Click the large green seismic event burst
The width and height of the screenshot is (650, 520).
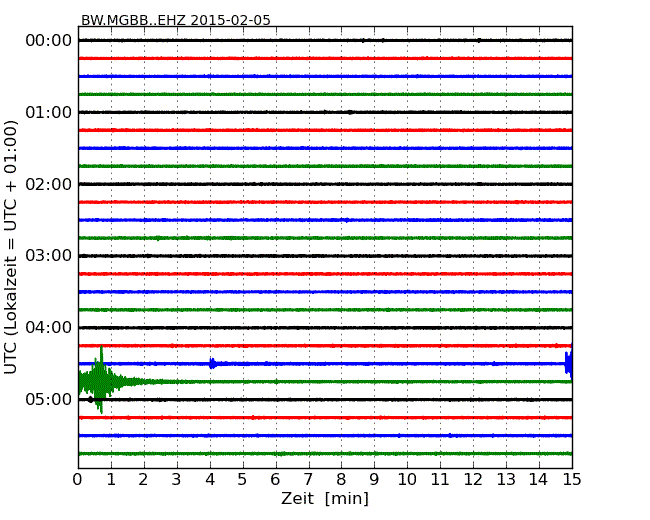click(101, 380)
